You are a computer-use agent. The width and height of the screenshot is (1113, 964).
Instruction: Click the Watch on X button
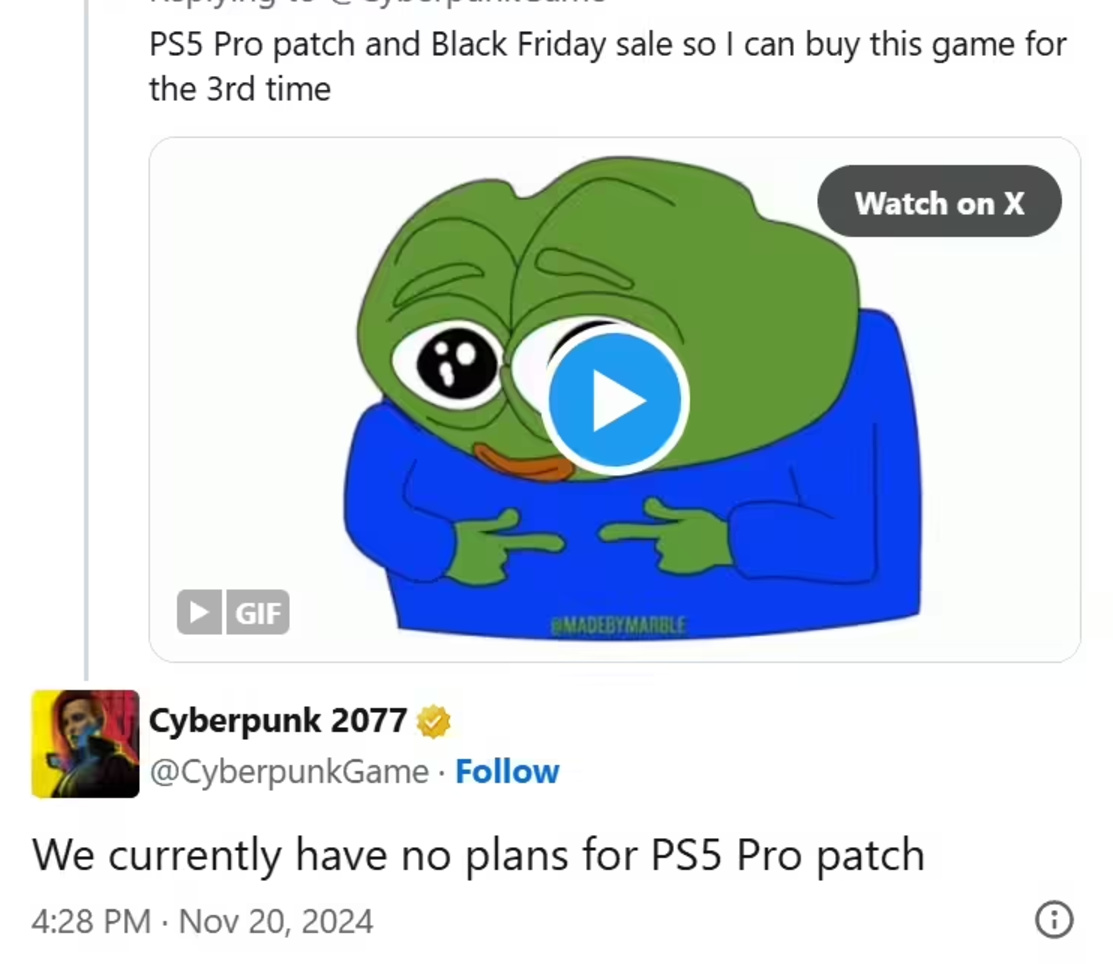click(x=939, y=202)
